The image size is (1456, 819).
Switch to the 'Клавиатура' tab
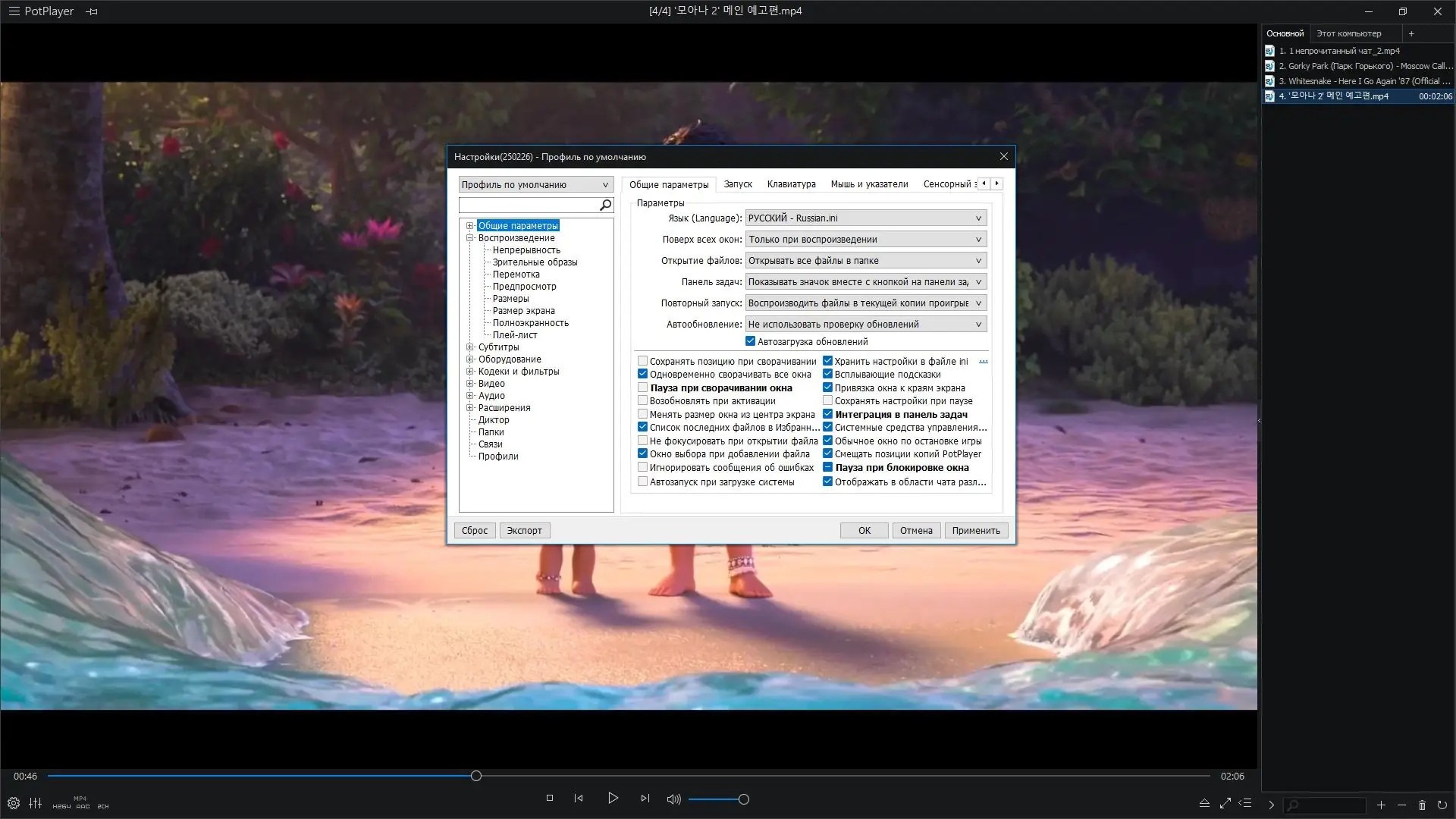pyautogui.click(x=791, y=184)
